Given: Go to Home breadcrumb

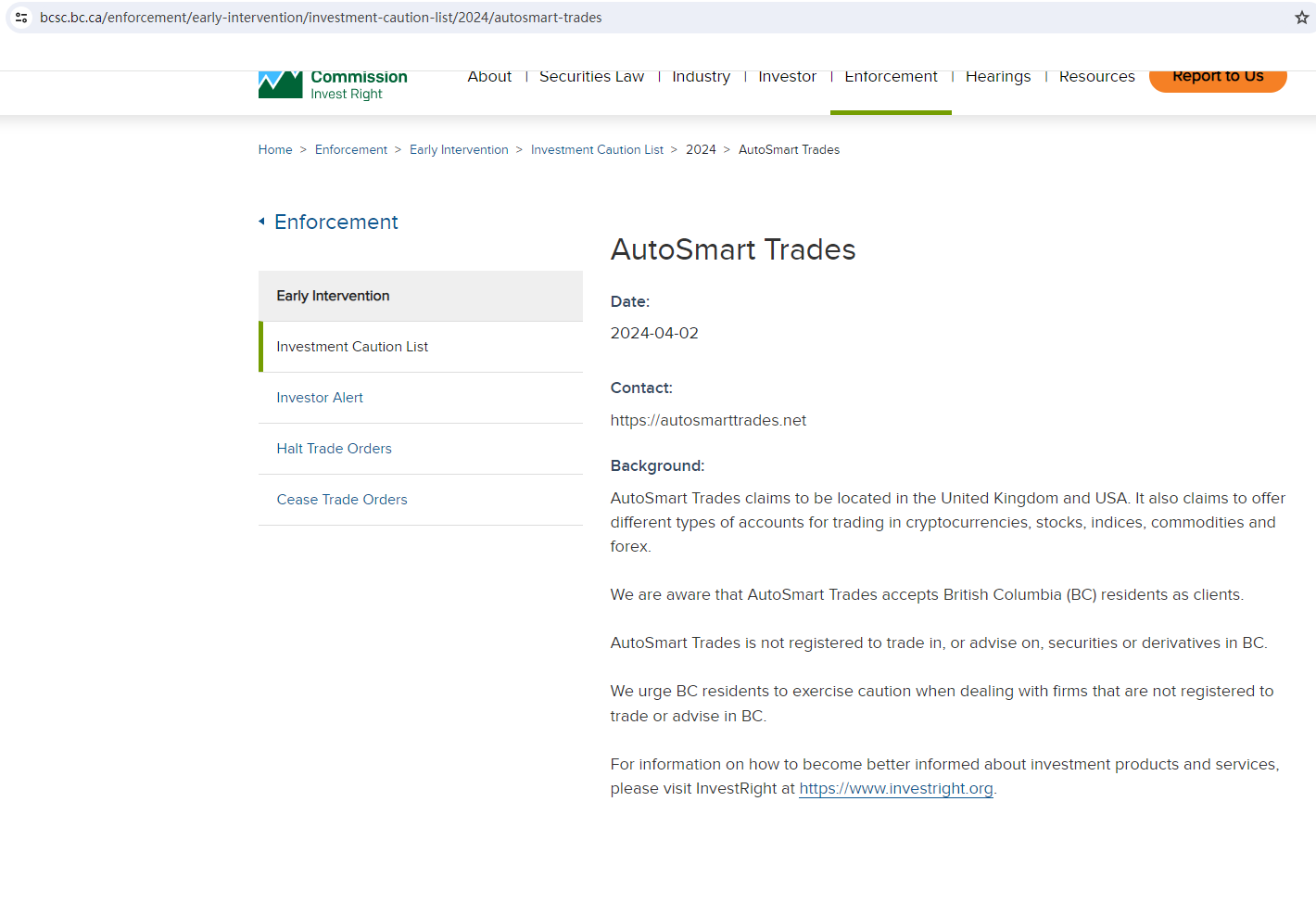Looking at the screenshot, I should pyautogui.click(x=275, y=149).
